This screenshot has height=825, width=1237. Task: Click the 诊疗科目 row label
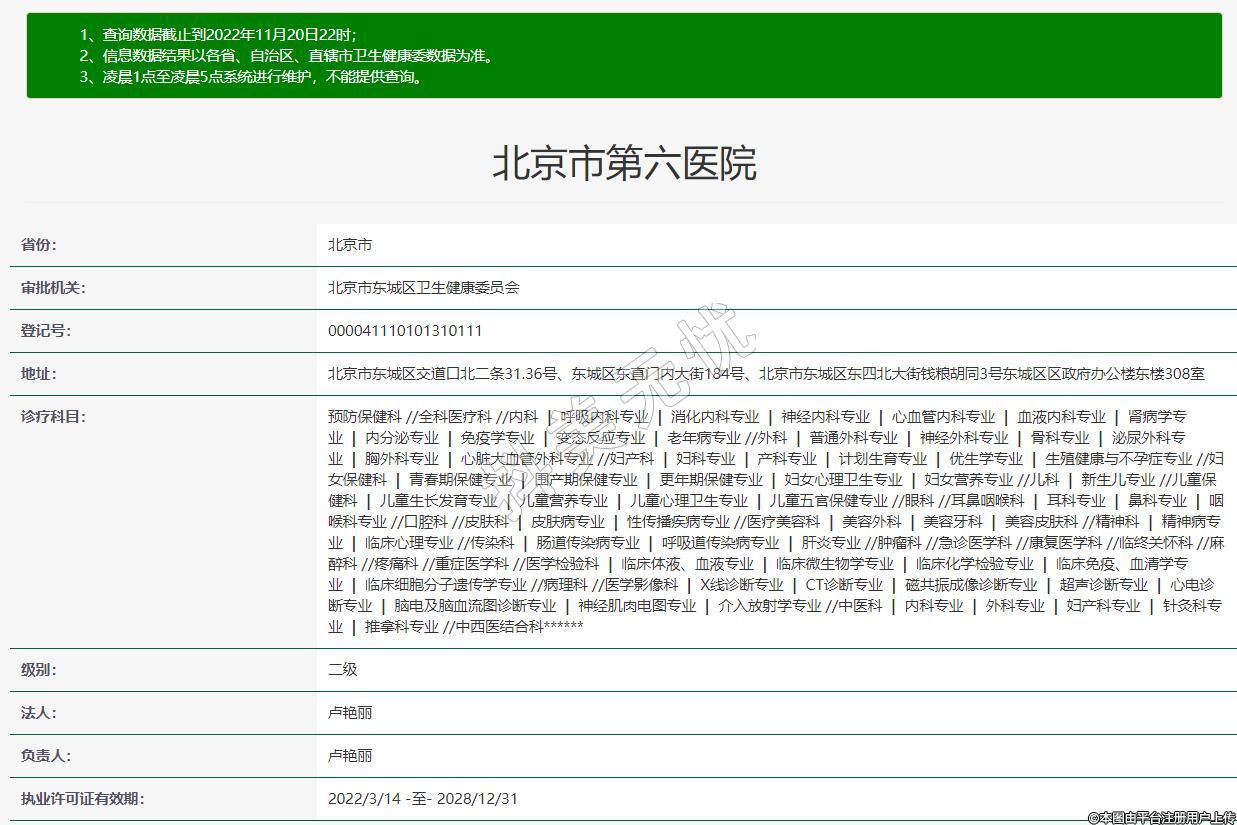[x=53, y=417]
